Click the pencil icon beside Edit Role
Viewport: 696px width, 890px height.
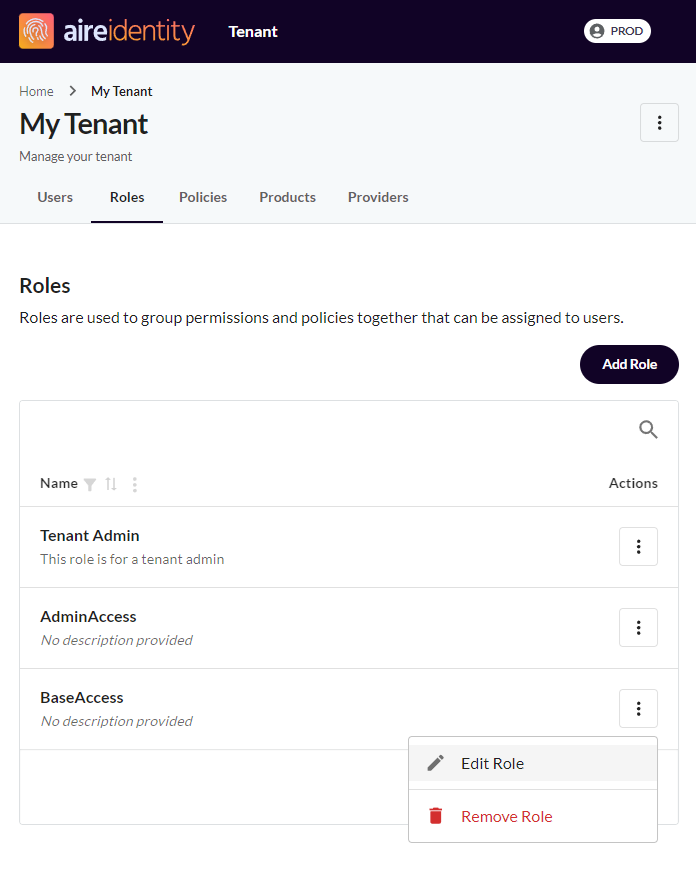[435, 763]
